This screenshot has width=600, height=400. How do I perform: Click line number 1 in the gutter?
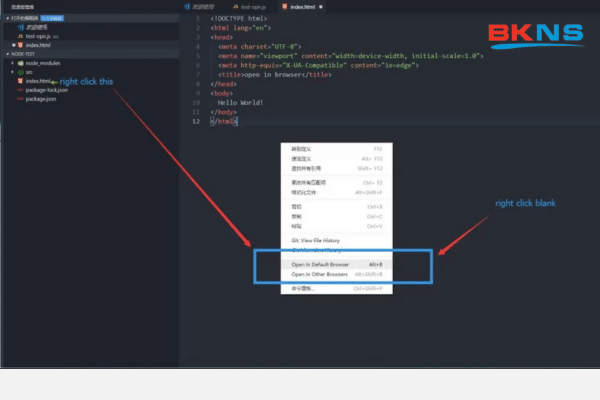[198, 18]
